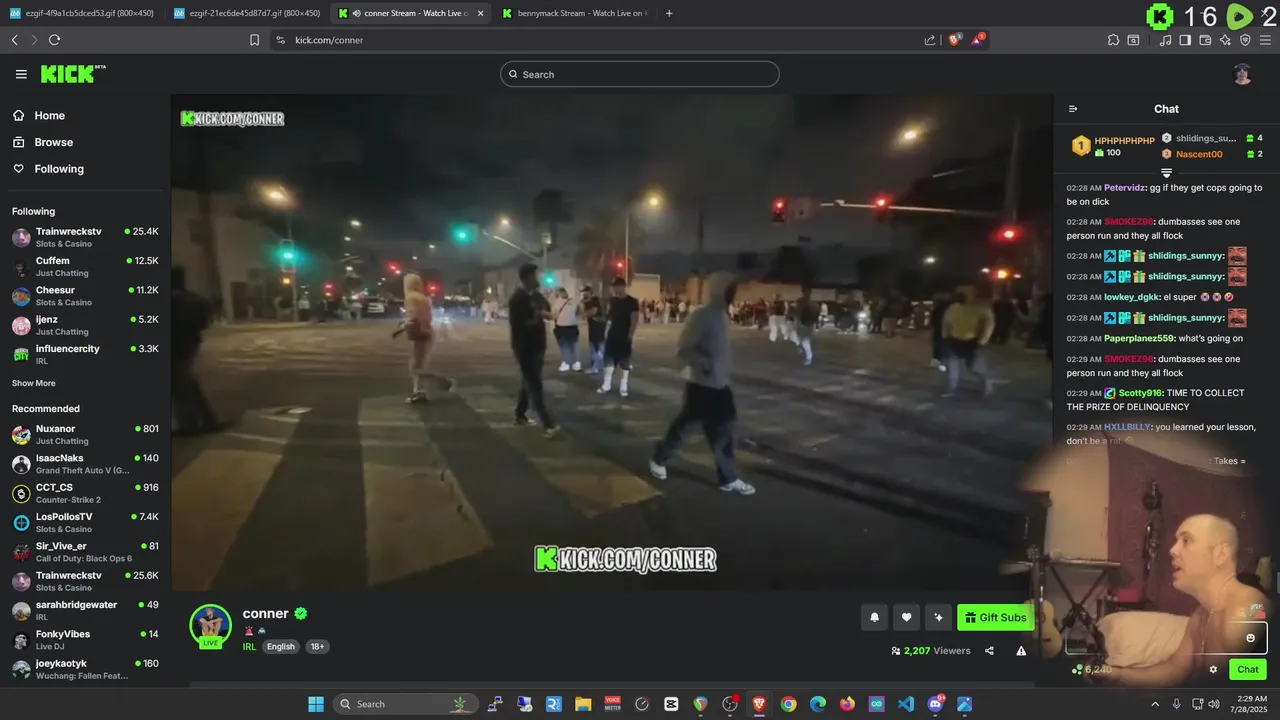Switch to the conner Stream tab

pos(410,13)
